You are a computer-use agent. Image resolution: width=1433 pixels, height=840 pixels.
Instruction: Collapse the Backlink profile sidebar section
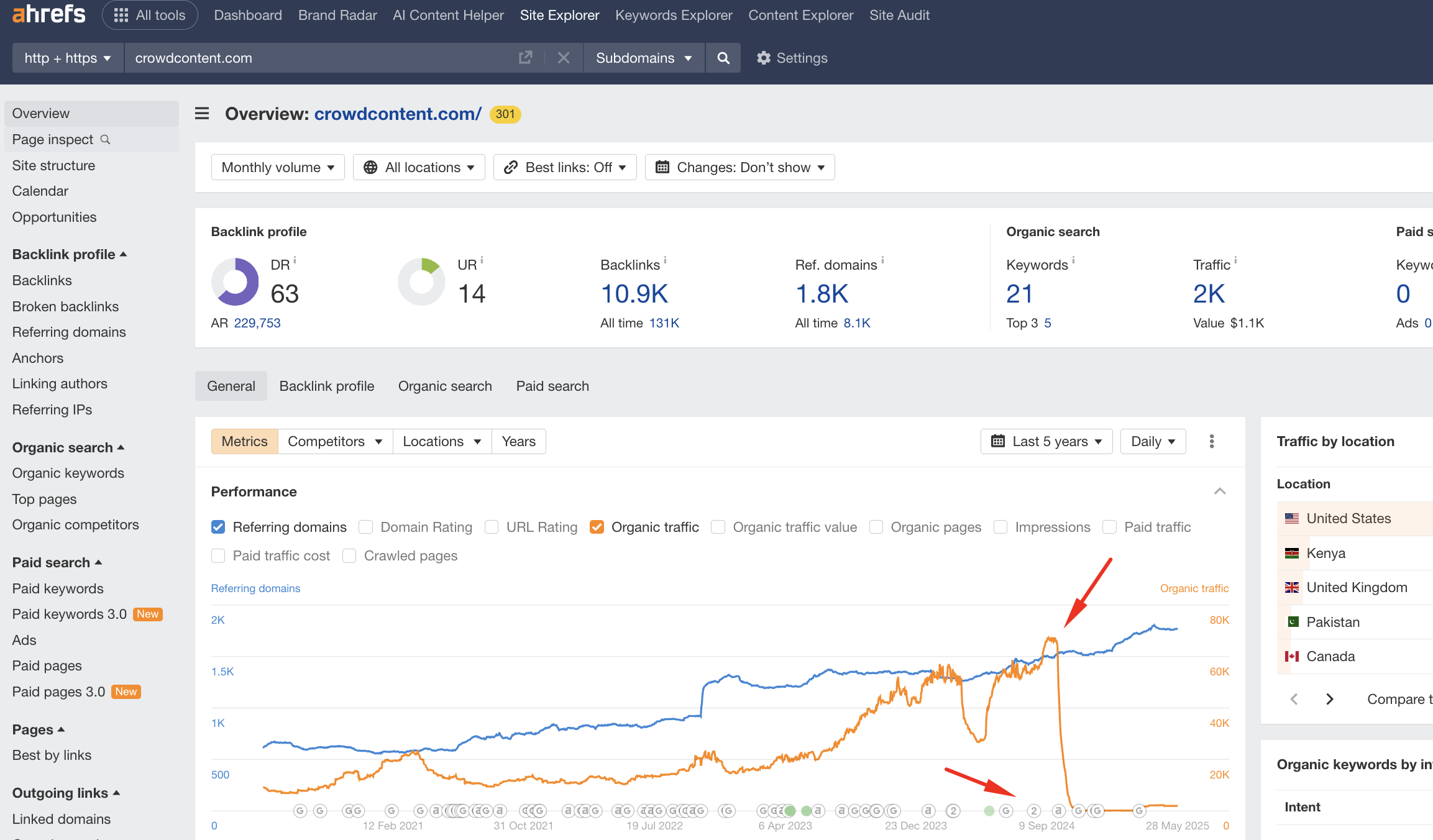(x=70, y=254)
